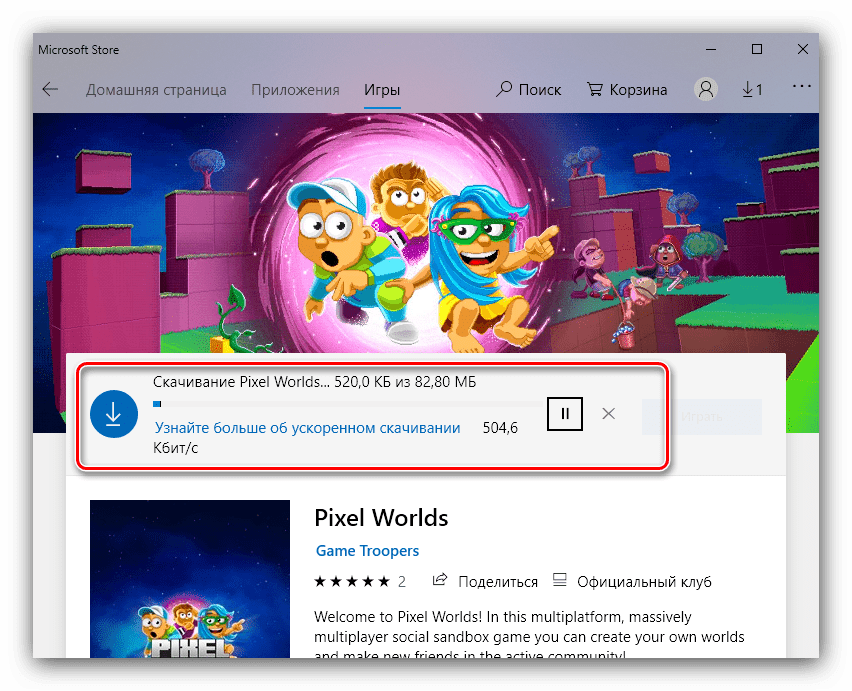The height and width of the screenshot is (691, 852).
Task: Minimize the Microsoft Store window
Action: coord(710,49)
